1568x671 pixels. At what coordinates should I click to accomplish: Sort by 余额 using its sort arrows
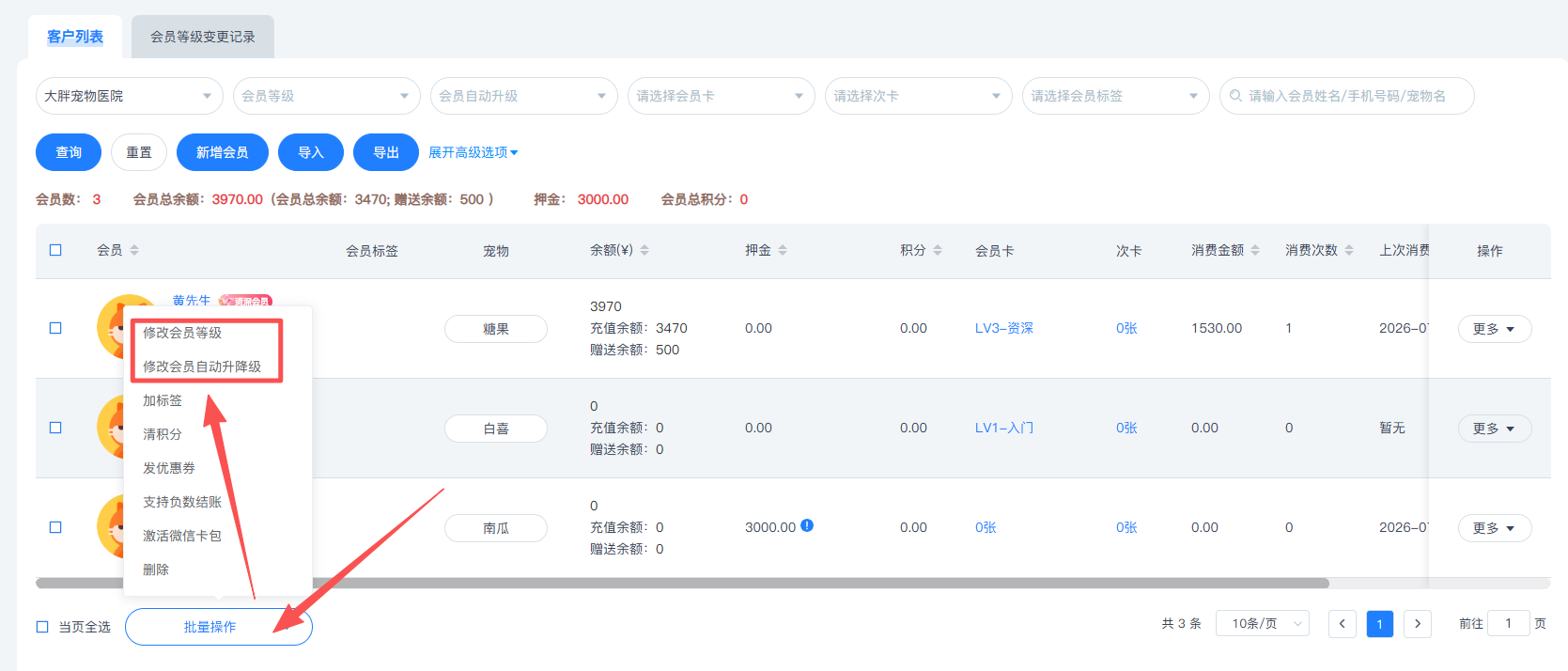[644, 250]
